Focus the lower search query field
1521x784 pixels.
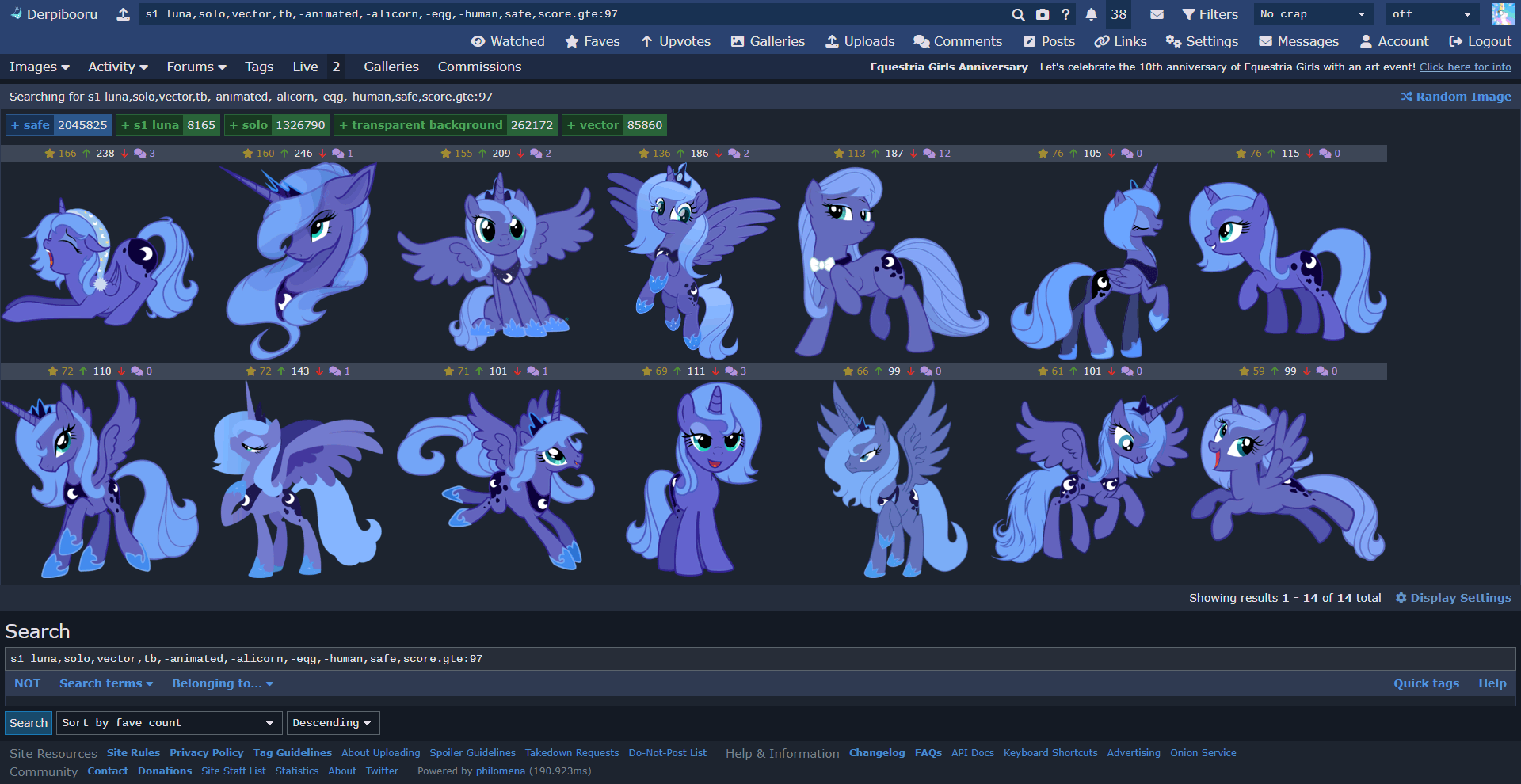[x=760, y=659]
